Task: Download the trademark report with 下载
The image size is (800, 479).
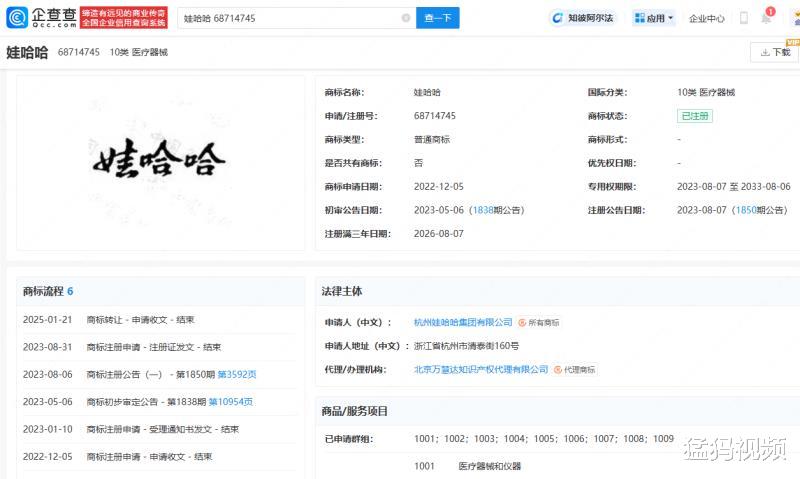Action: pos(774,52)
